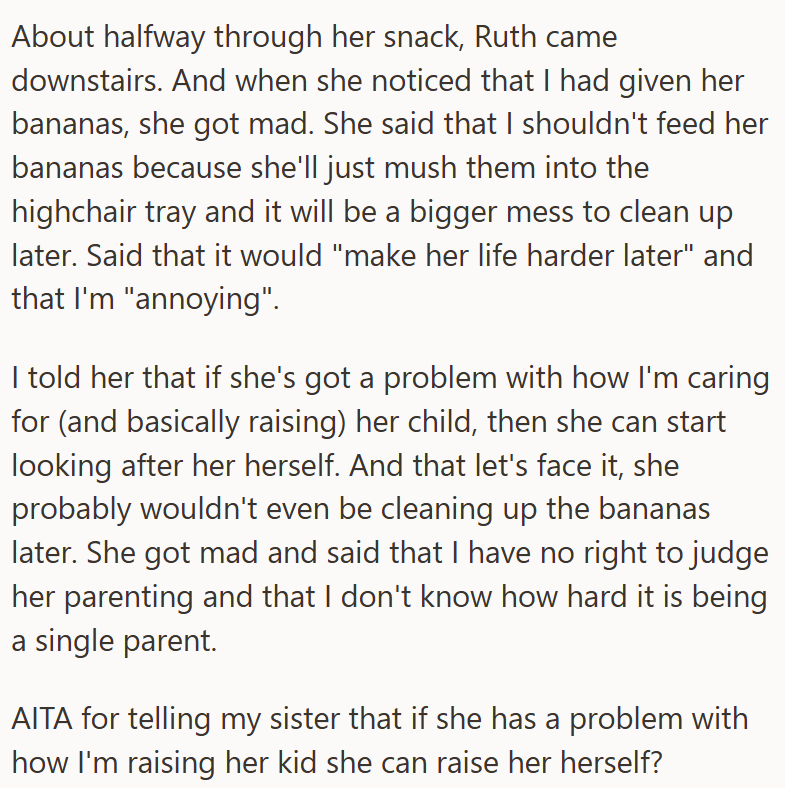The height and width of the screenshot is (788, 785).
Task: Click the parenthetical "(and basically raising)"
Action: click(x=202, y=421)
